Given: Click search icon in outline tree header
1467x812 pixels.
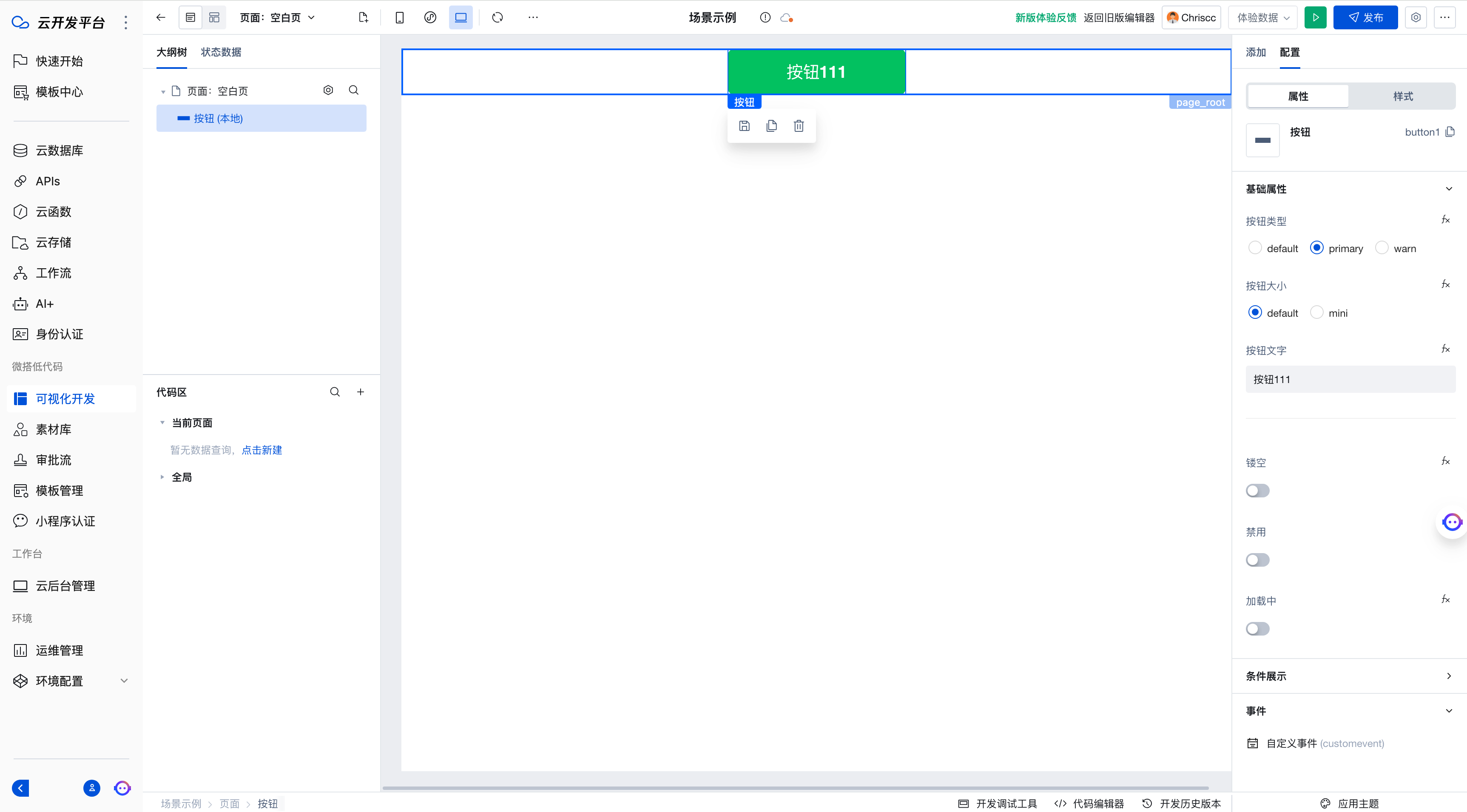Looking at the screenshot, I should [x=353, y=91].
